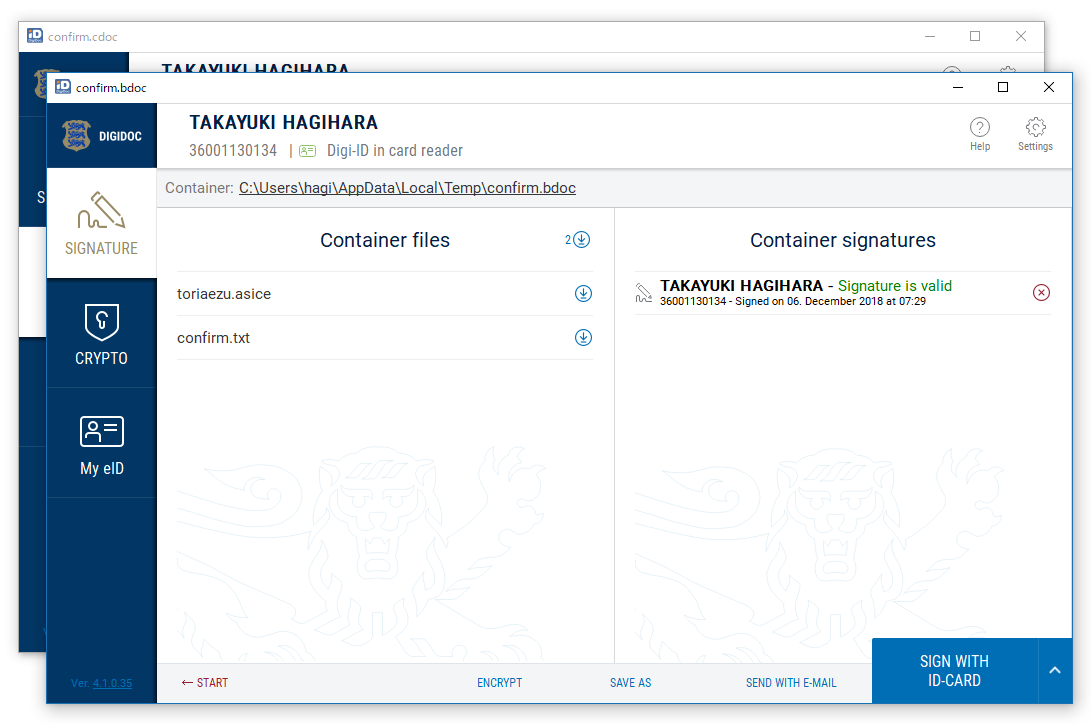The image size is (1091, 725).
Task: Open the Crypto tab
Action: (101, 334)
